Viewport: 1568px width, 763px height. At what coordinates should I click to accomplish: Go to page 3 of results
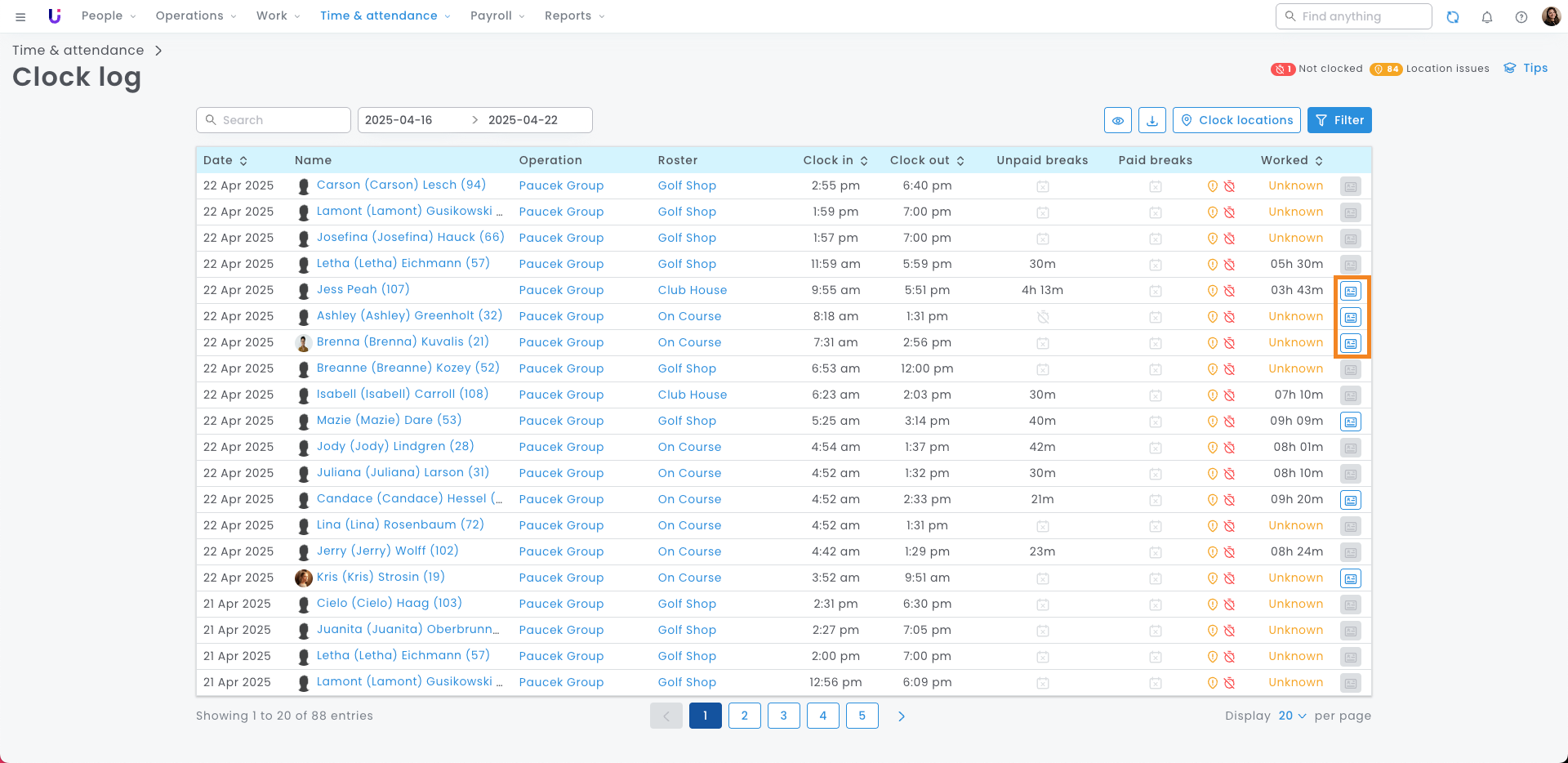click(x=784, y=716)
